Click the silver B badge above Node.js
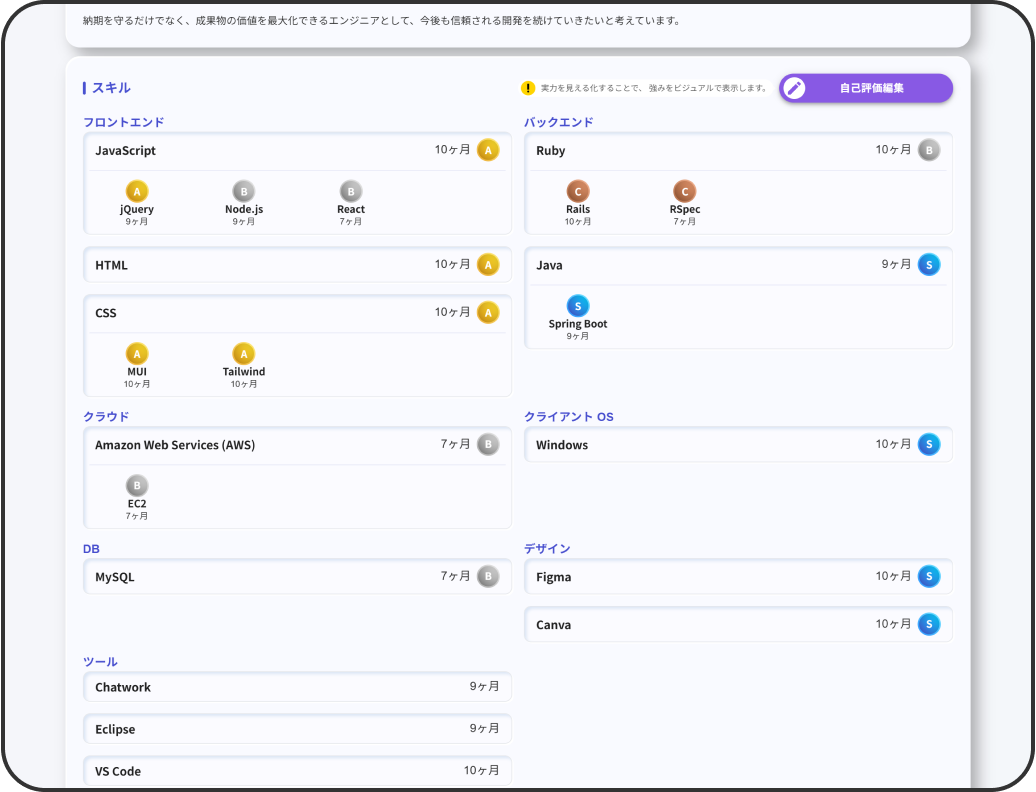The width and height of the screenshot is (1036, 792). coord(243,191)
